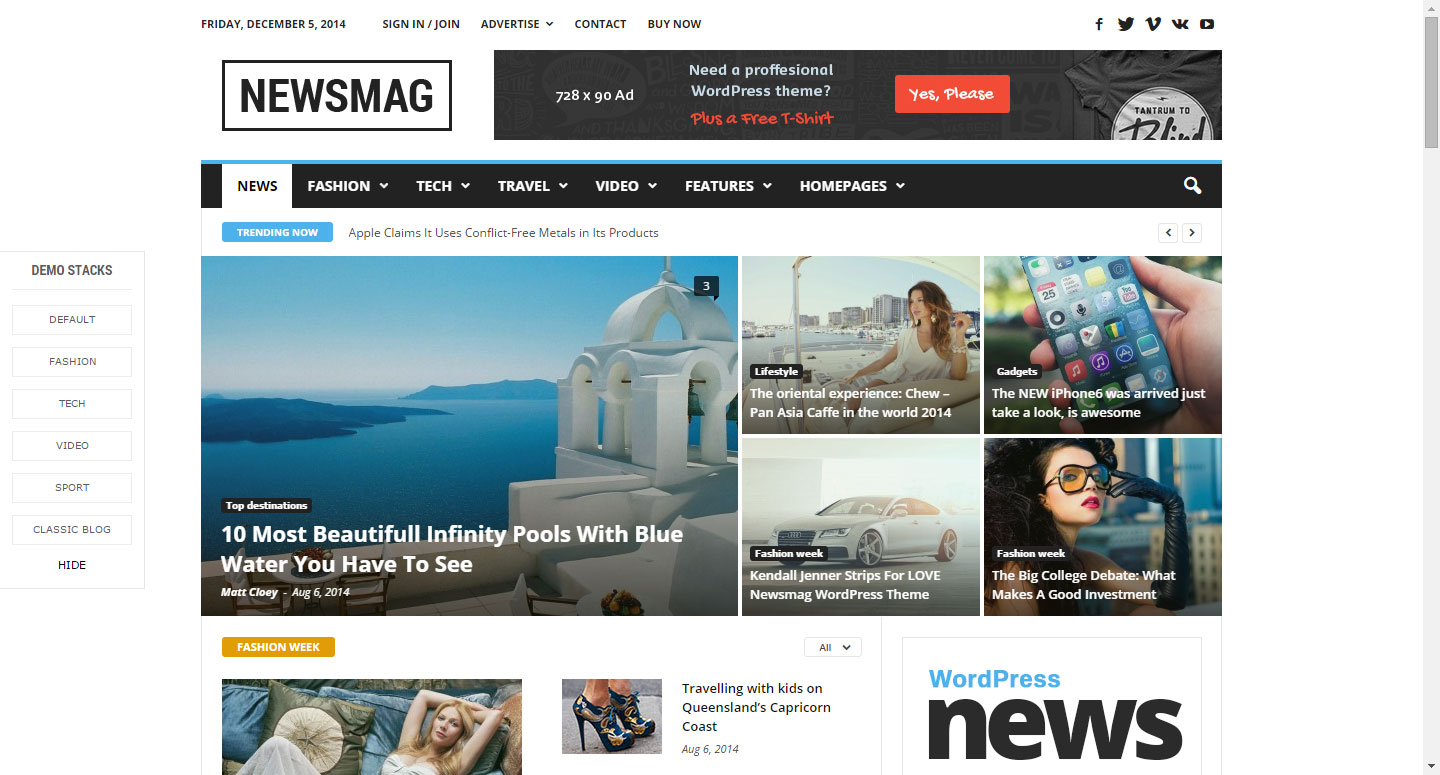Image resolution: width=1440 pixels, height=775 pixels.
Task: Click Sign In / Join
Action: click(x=421, y=24)
